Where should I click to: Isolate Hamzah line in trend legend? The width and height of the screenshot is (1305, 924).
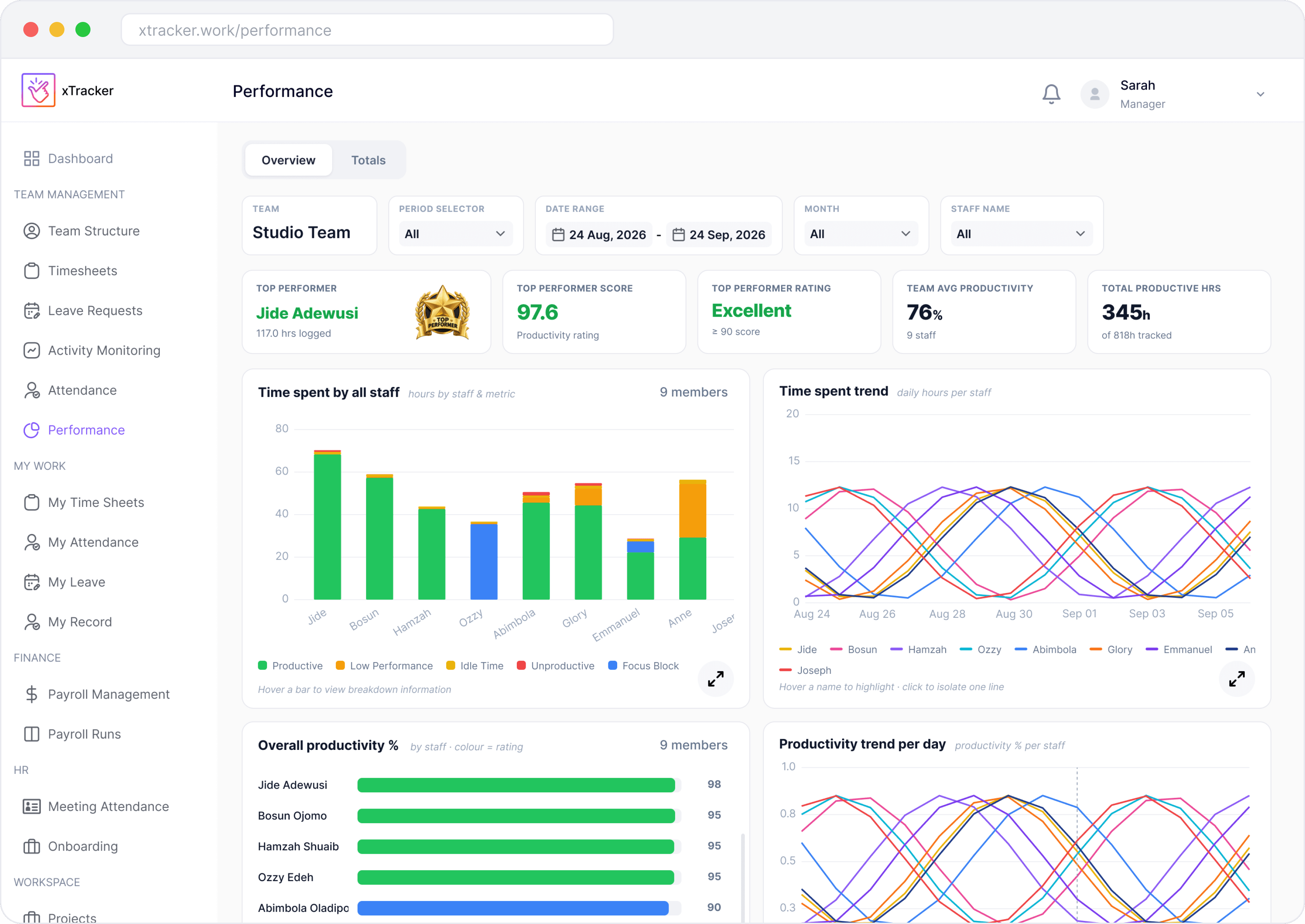[918, 650]
